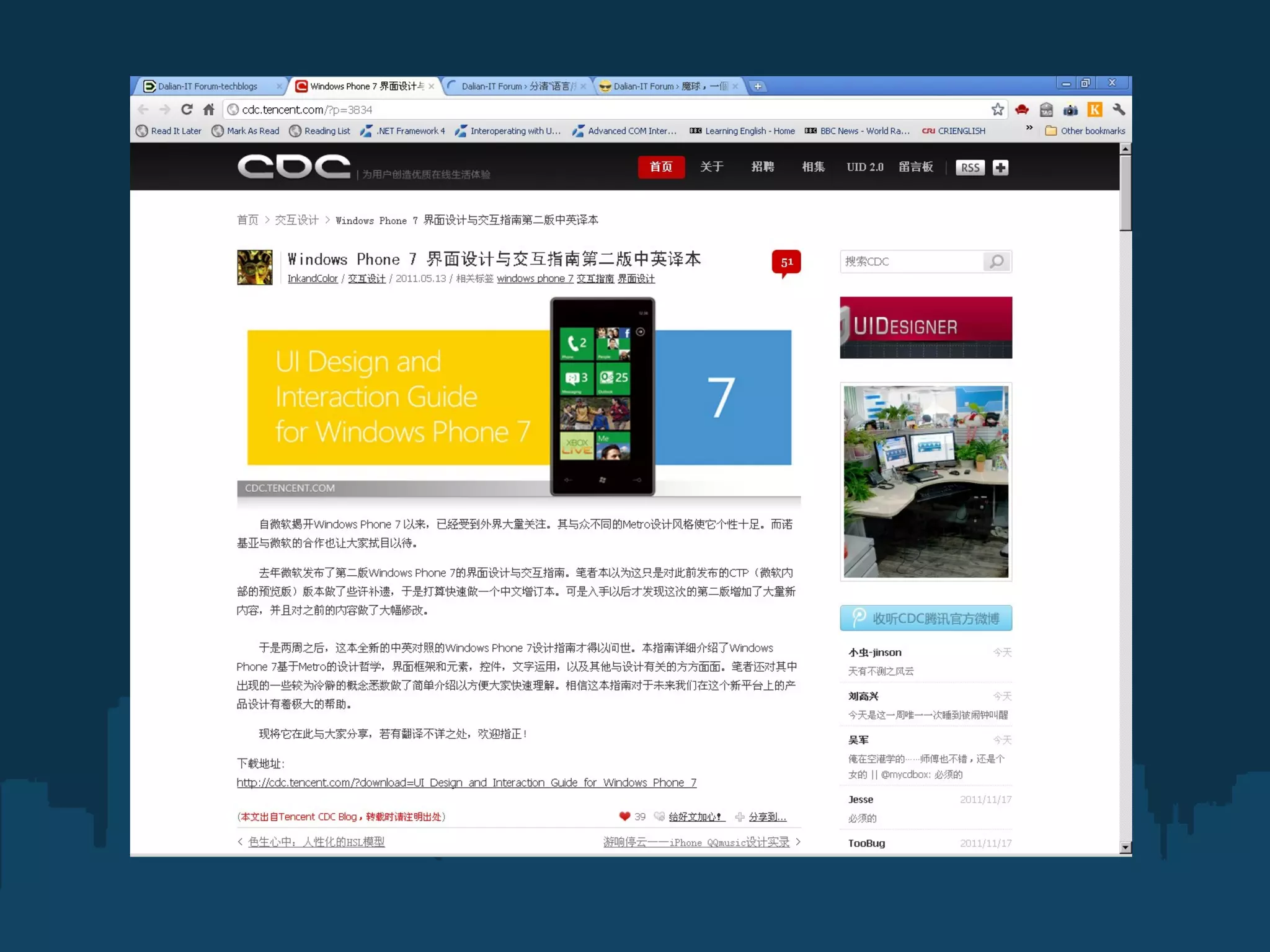1270x952 pixels.
Task: Click the heart like icon near 39
Action: [624, 816]
